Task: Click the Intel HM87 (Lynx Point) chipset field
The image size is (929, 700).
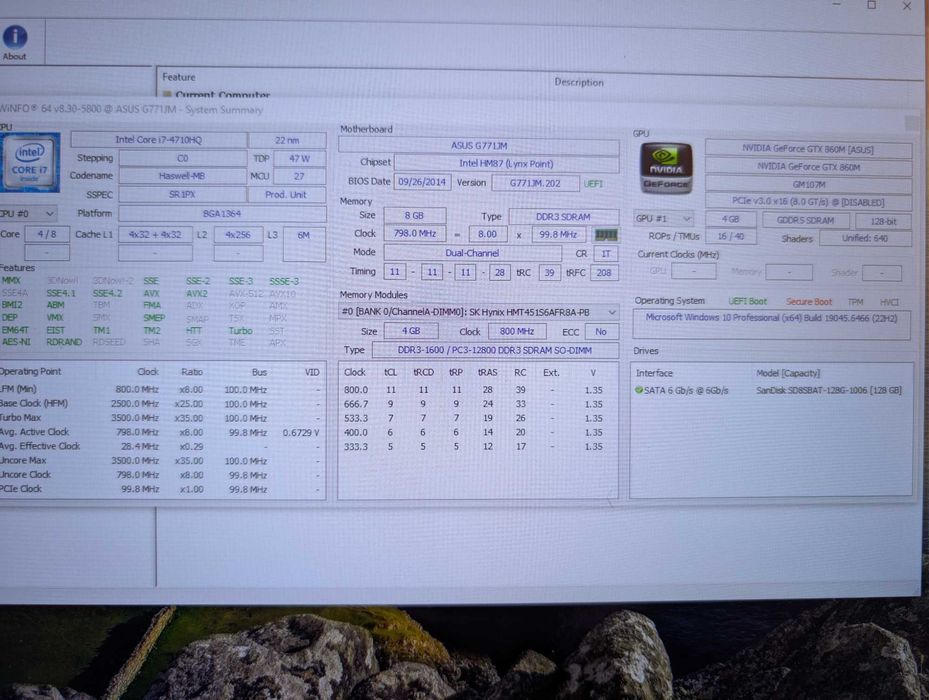Action: (x=507, y=164)
